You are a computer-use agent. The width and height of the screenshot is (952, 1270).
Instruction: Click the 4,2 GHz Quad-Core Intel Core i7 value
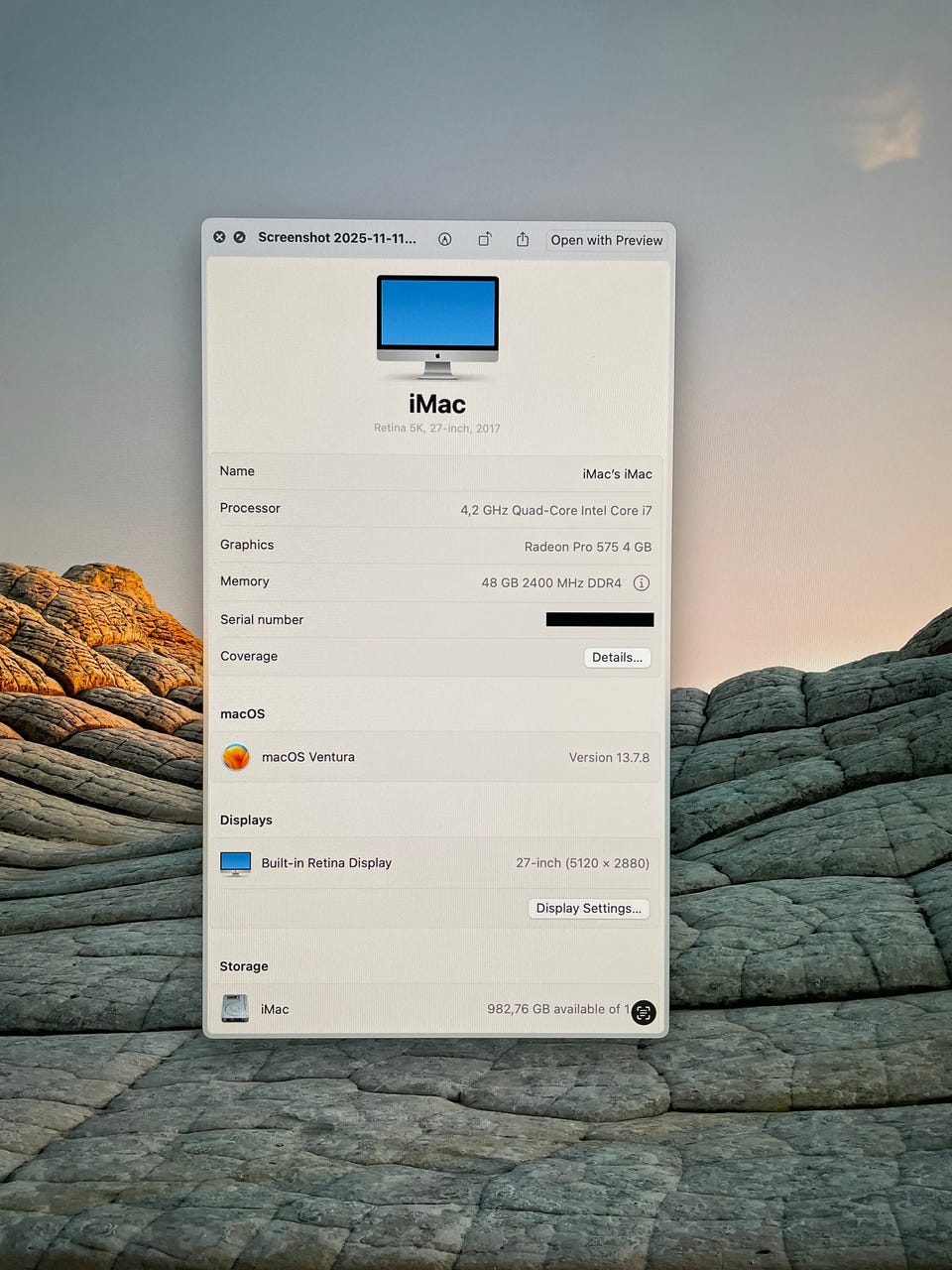tap(556, 511)
